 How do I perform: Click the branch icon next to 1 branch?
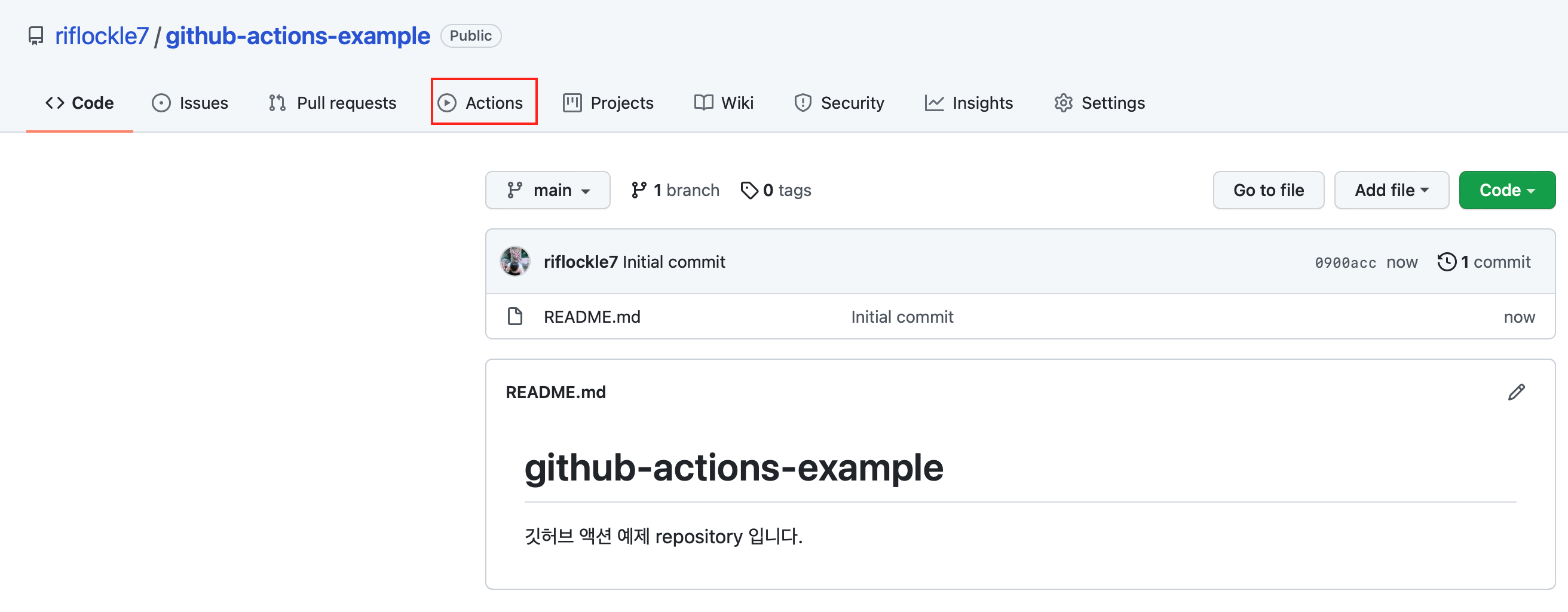point(639,190)
